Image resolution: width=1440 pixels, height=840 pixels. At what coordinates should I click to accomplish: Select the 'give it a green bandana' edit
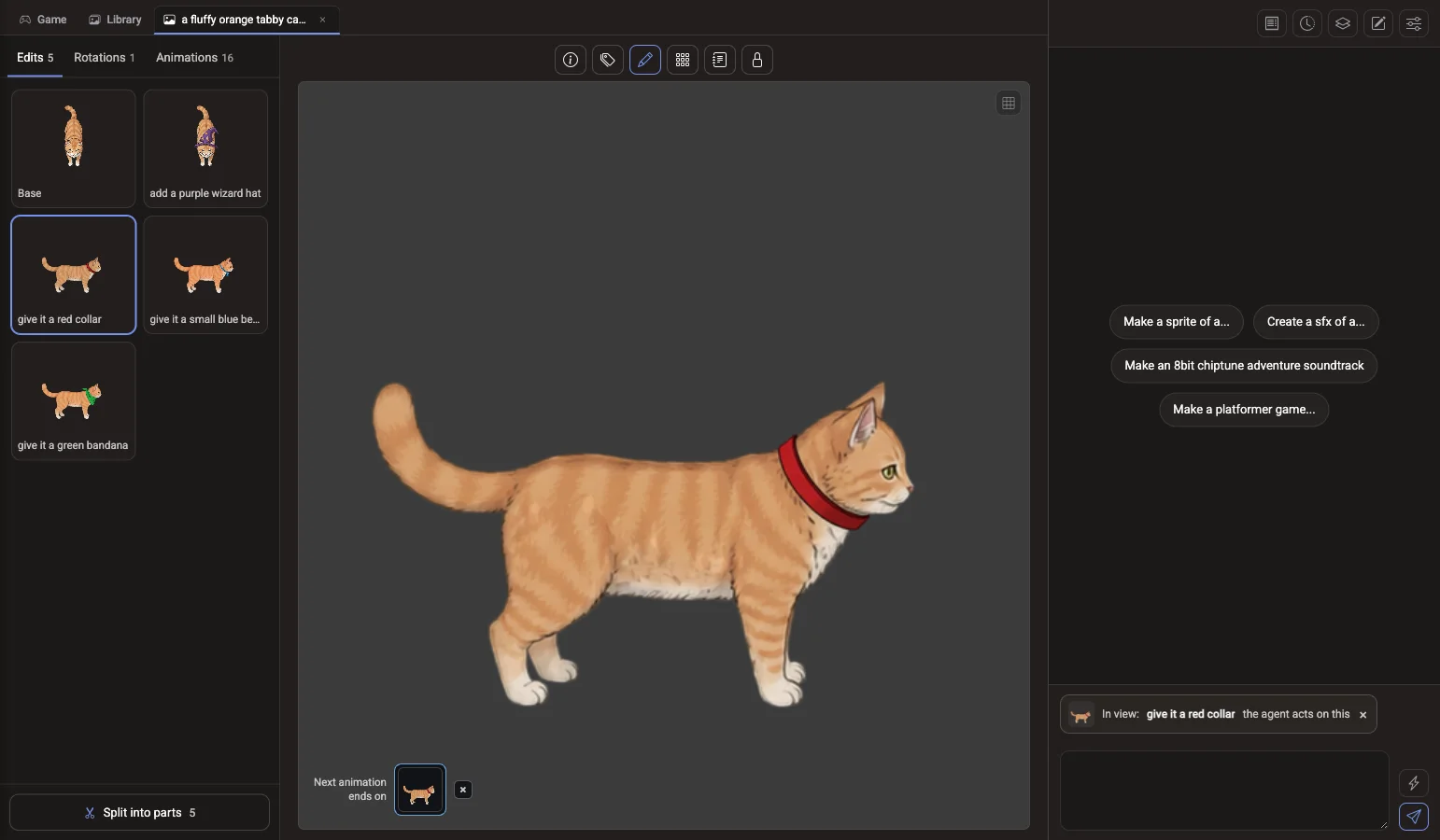click(x=74, y=400)
